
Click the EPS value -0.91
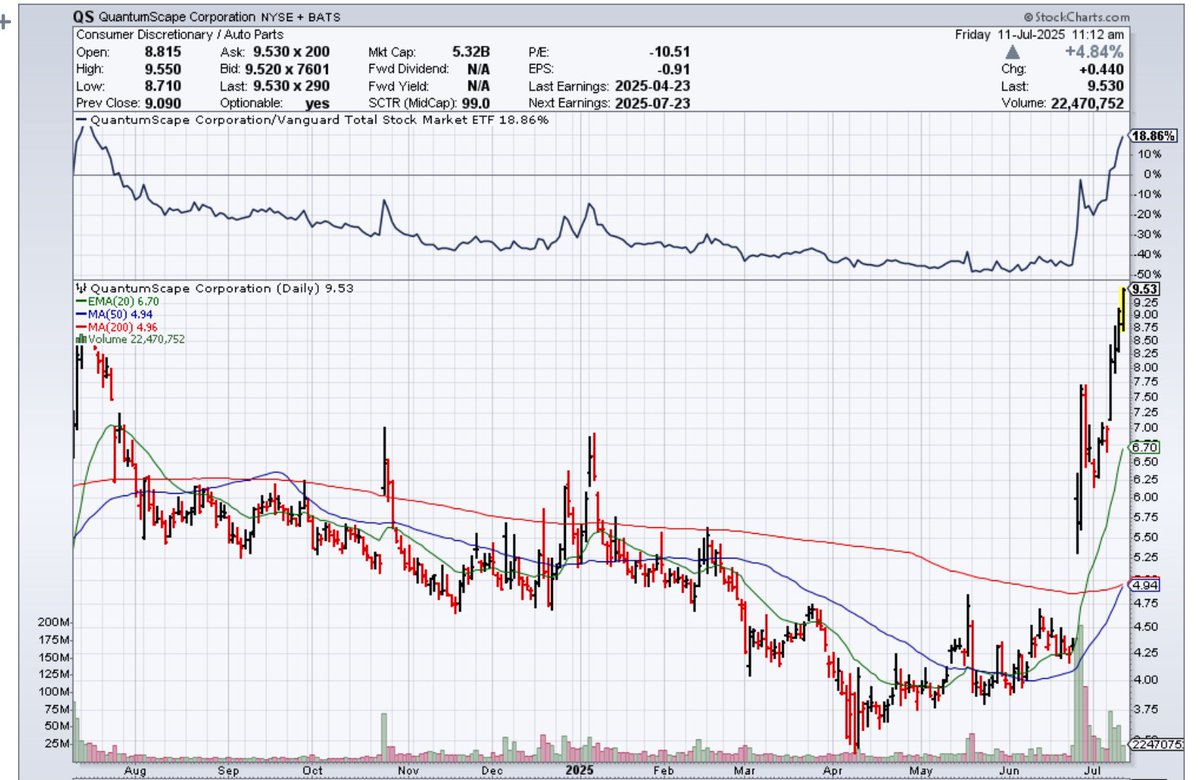click(674, 68)
